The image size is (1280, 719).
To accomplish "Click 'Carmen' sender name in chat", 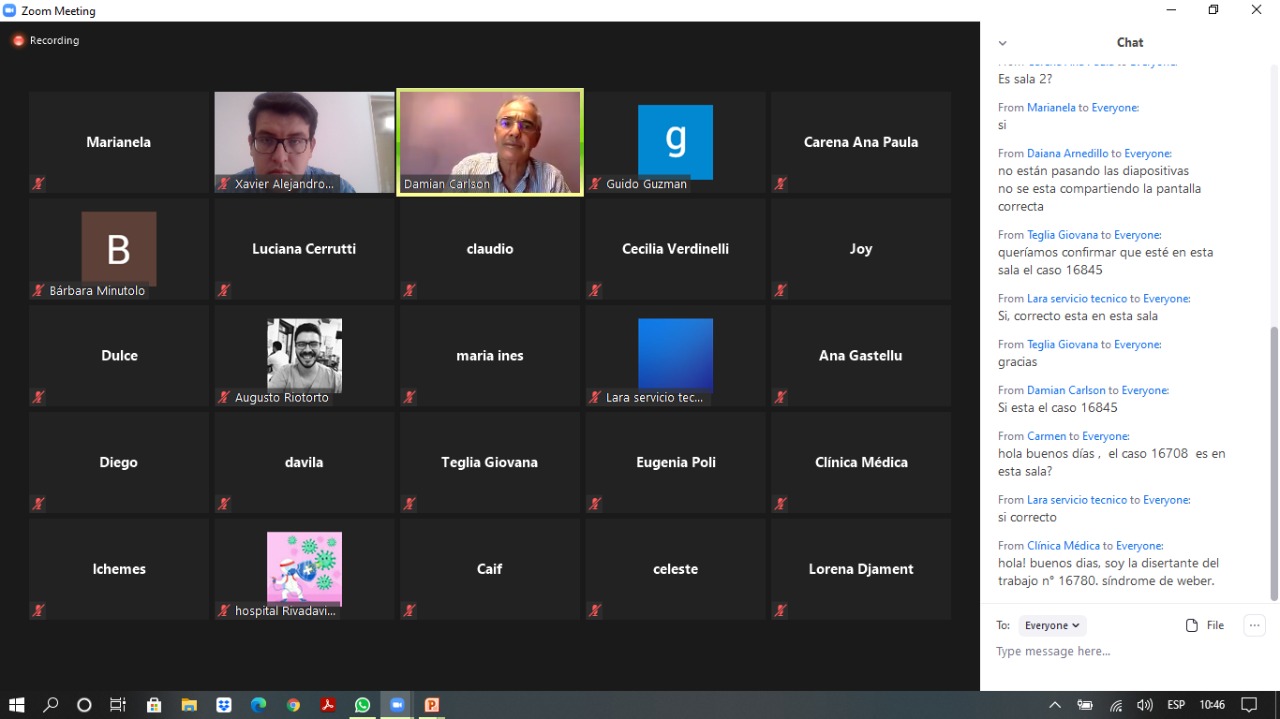I will tap(1046, 436).
